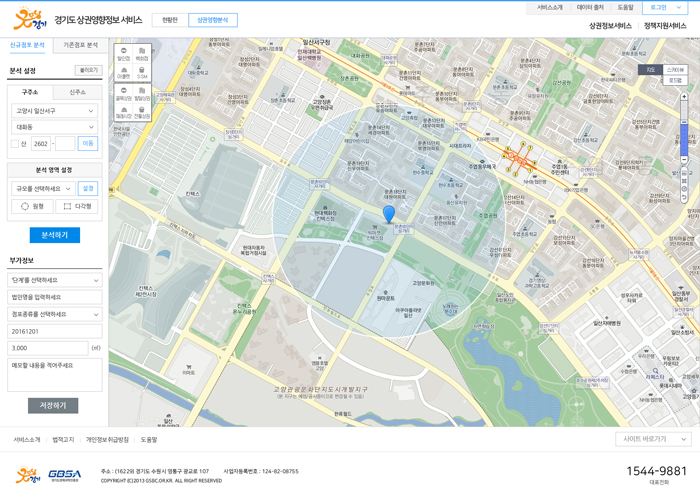
Task: Click the blue location pin on the map
Action: (x=389, y=213)
